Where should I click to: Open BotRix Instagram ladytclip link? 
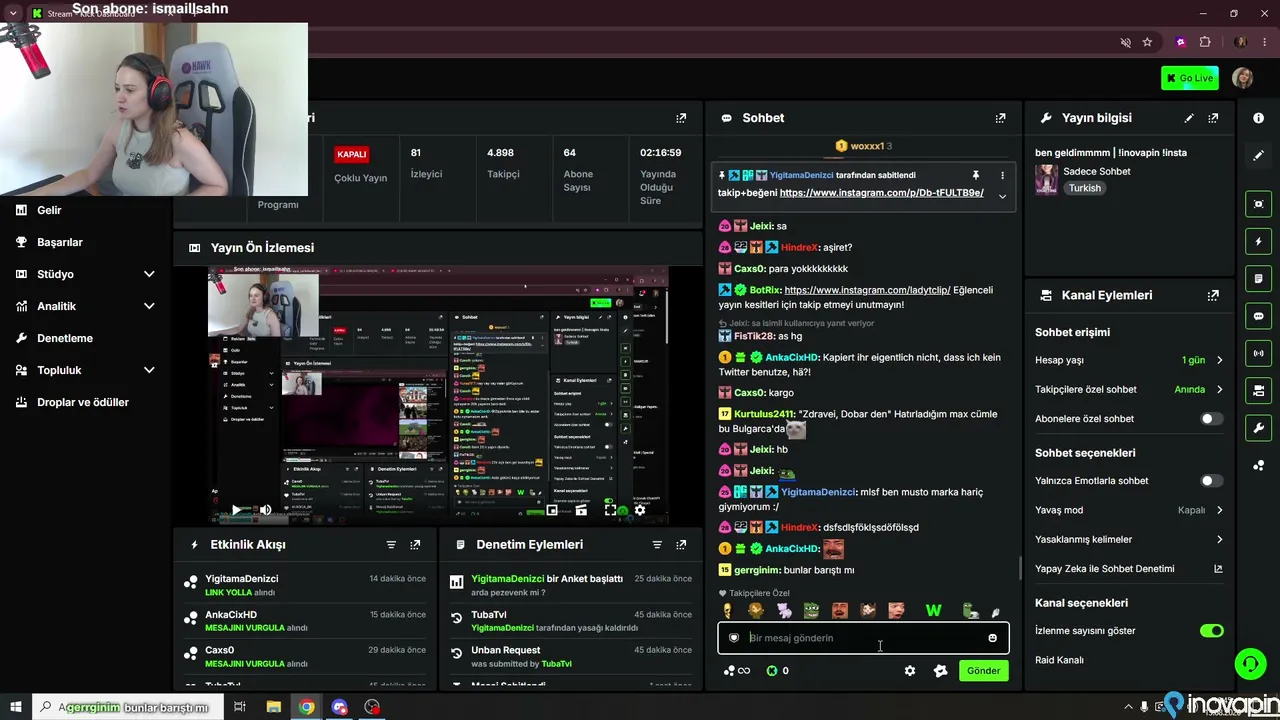coord(867,290)
